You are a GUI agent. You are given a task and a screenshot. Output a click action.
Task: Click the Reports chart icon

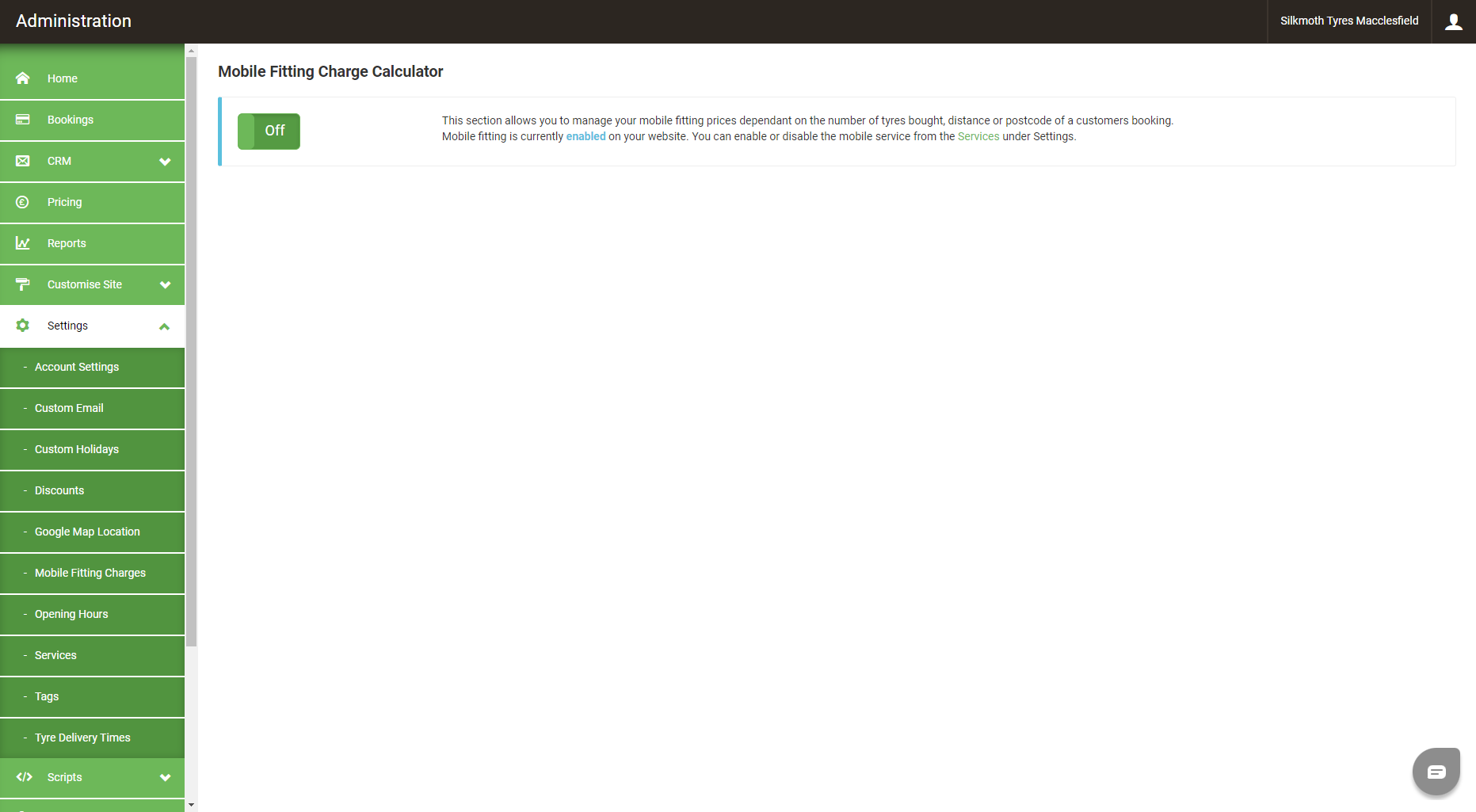[x=23, y=243]
